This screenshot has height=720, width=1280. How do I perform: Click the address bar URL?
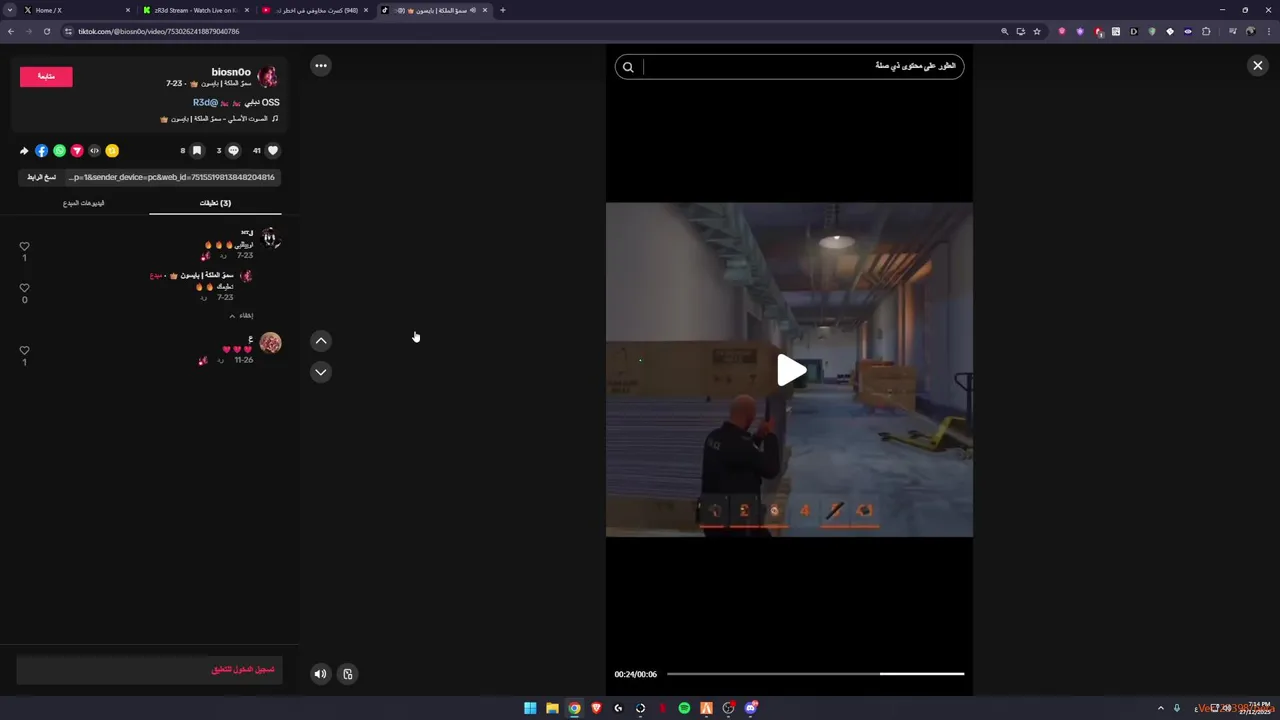[159, 31]
